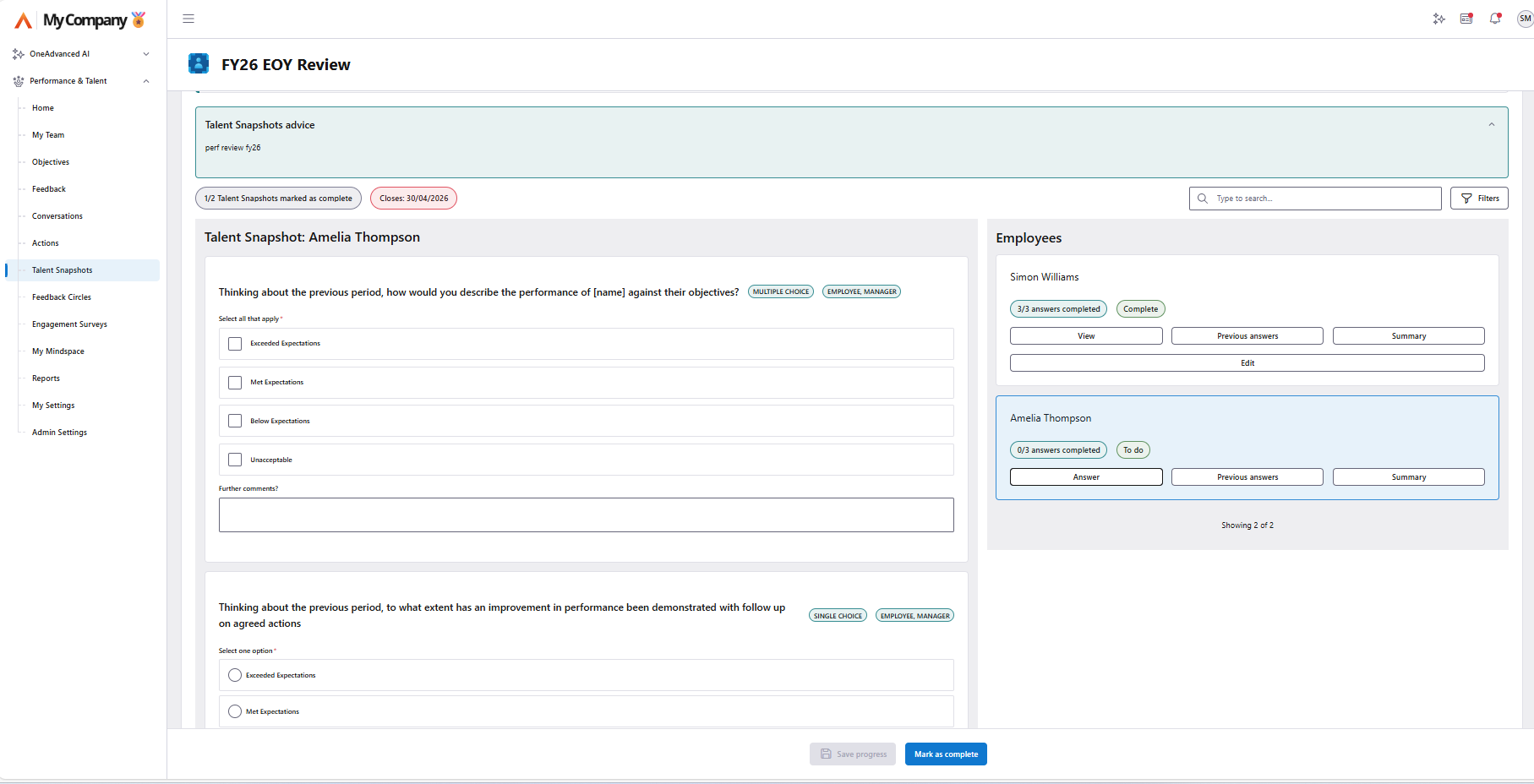Viewport: 1534px width, 784px height.
Task: Click the Simon Williams employee name
Action: pyautogui.click(x=1045, y=277)
